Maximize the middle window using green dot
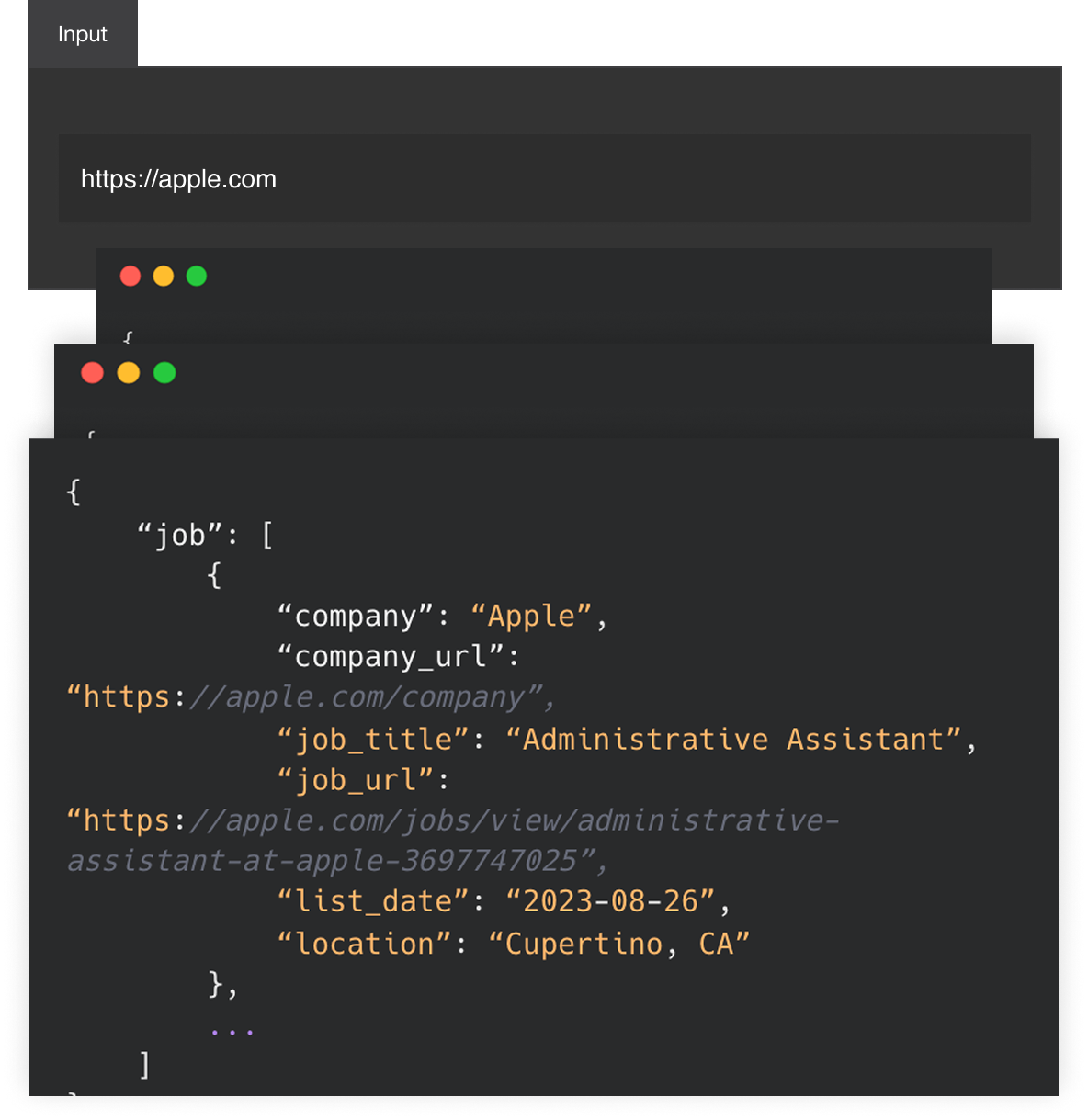Viewport: 1088px width, 1120px height. point(164,372)
